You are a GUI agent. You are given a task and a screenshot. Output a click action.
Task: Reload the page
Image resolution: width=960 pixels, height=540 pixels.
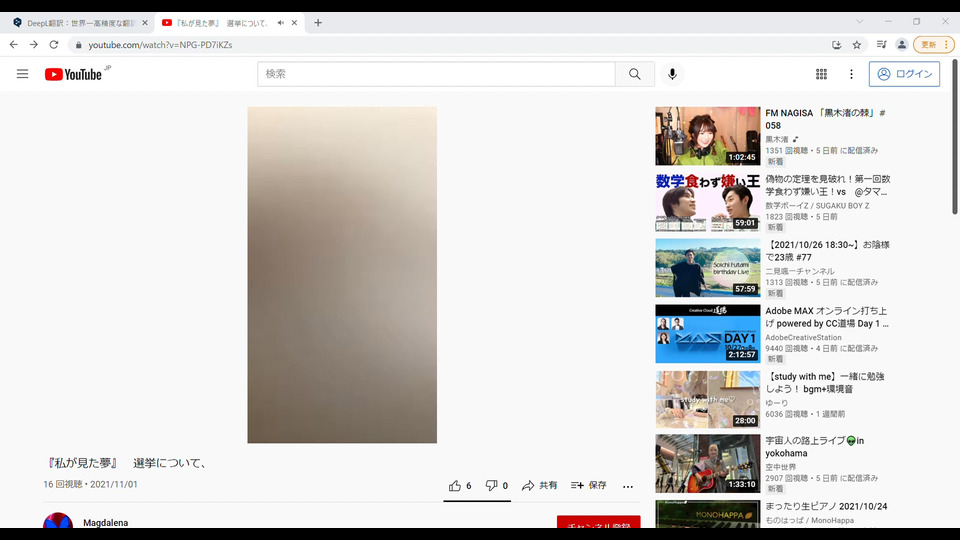(54, 45)
